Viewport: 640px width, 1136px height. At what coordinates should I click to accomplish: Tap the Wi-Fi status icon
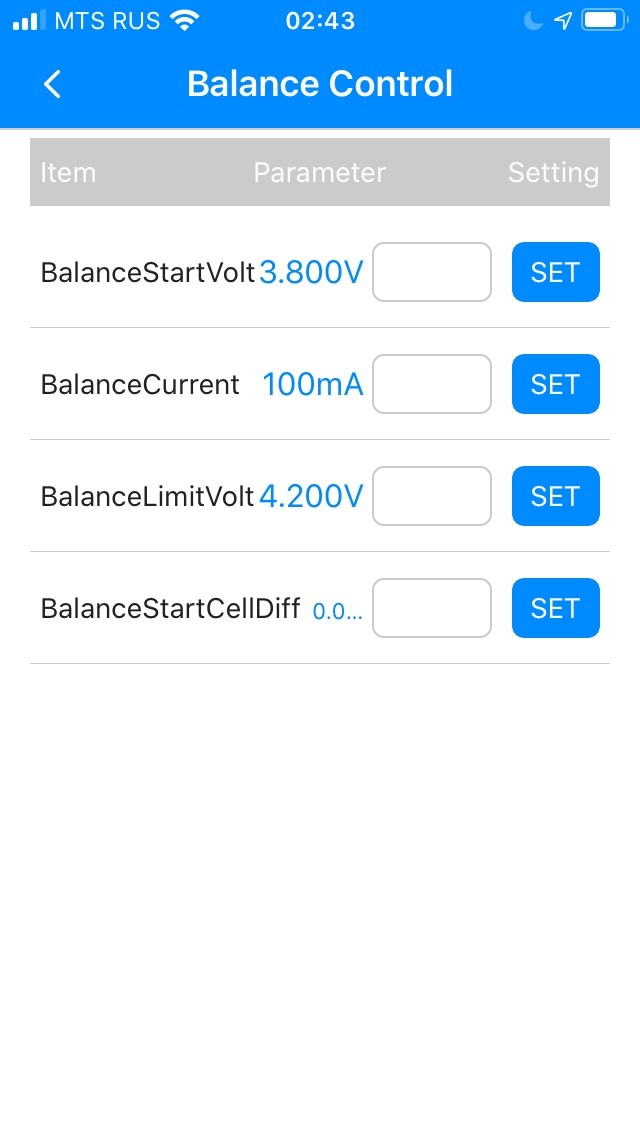click(x=185, y=21)
